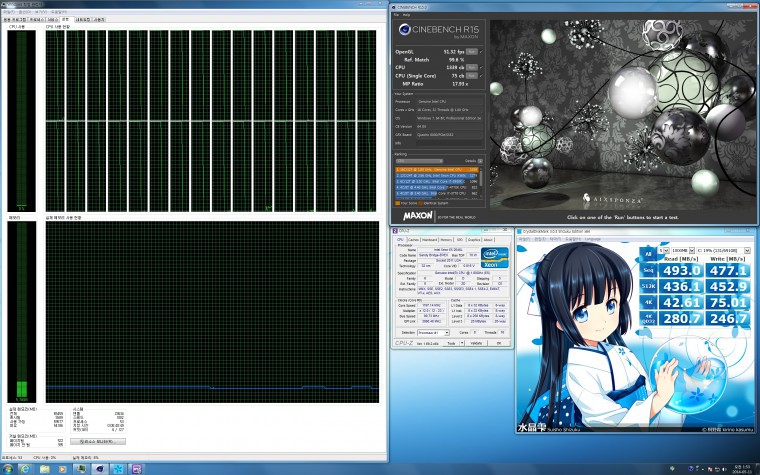Click the Run button for OpenGL in Cinebench
This screenshot has height=475, width=760.
(x=472, y=51)
